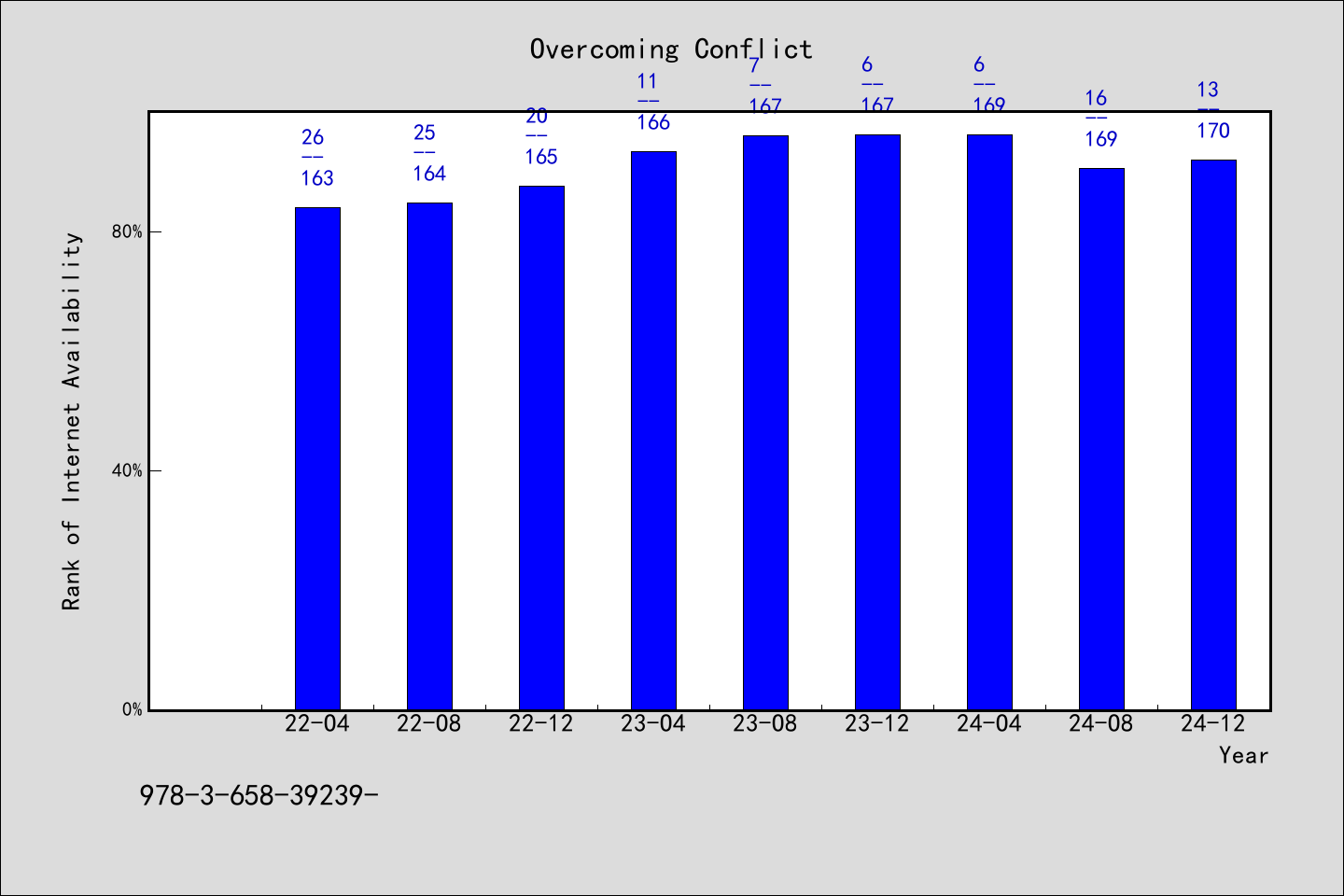Screen dimensions: 1344x896
Task: Click the 'Rank of Internet Availability' axis title
Action: (x=72, y=422)
